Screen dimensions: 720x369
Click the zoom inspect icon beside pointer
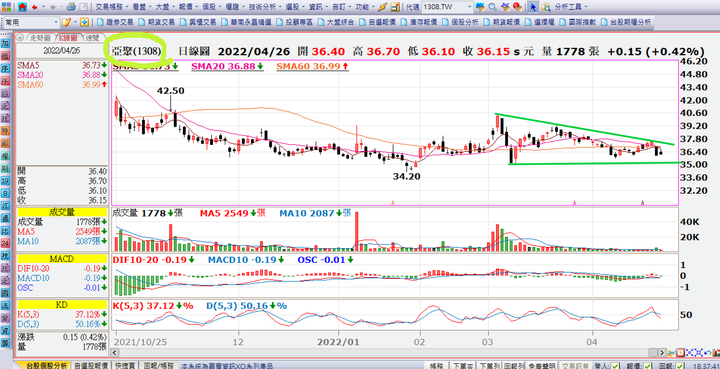tap(546, 7)
